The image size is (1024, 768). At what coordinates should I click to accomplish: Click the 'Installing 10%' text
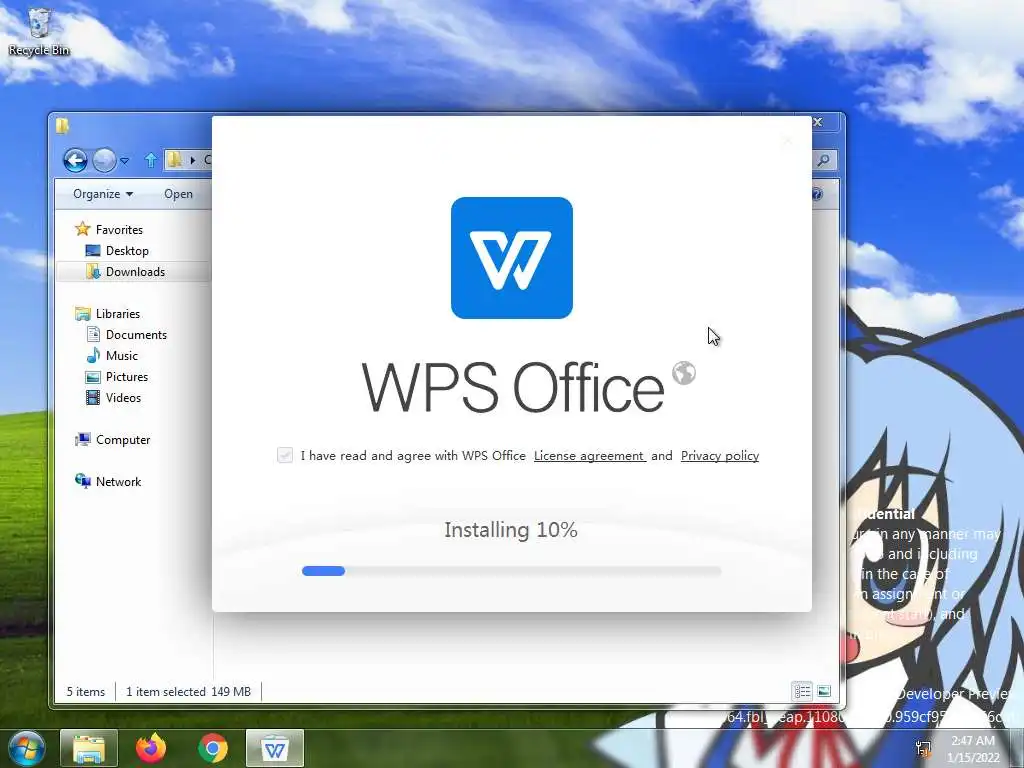pyautogui.click(x=511, y=530)
